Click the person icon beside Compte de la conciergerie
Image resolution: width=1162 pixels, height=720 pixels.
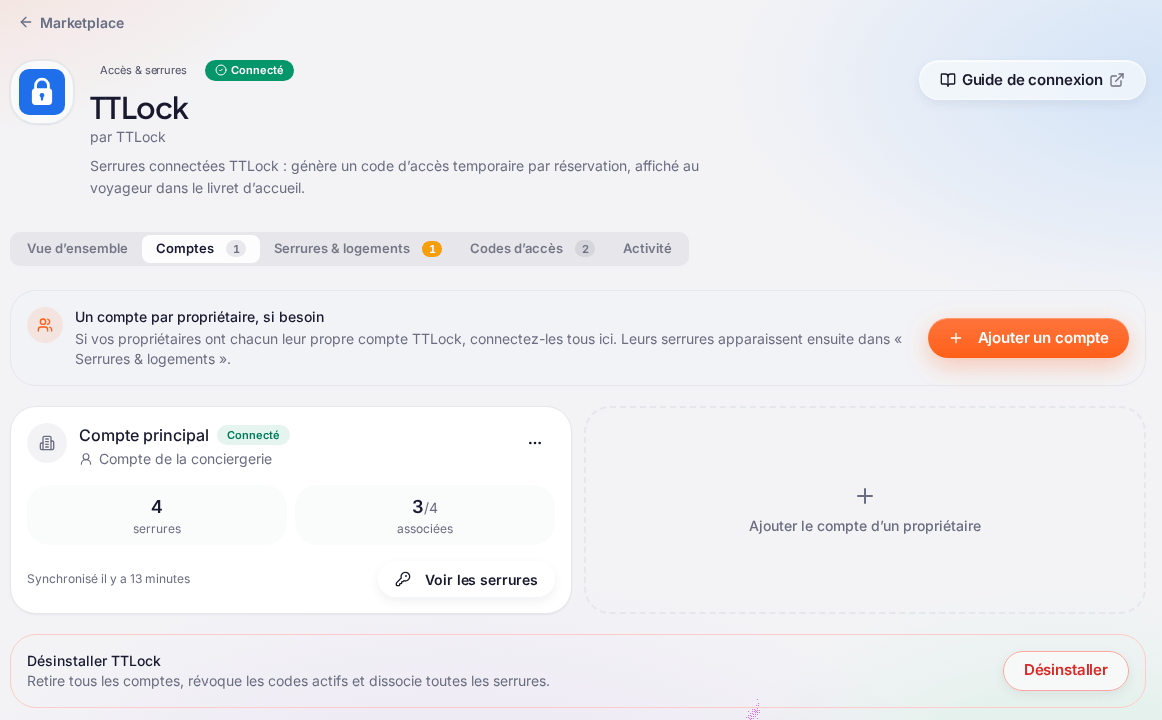pyautogui.click(x=86, y=459)
